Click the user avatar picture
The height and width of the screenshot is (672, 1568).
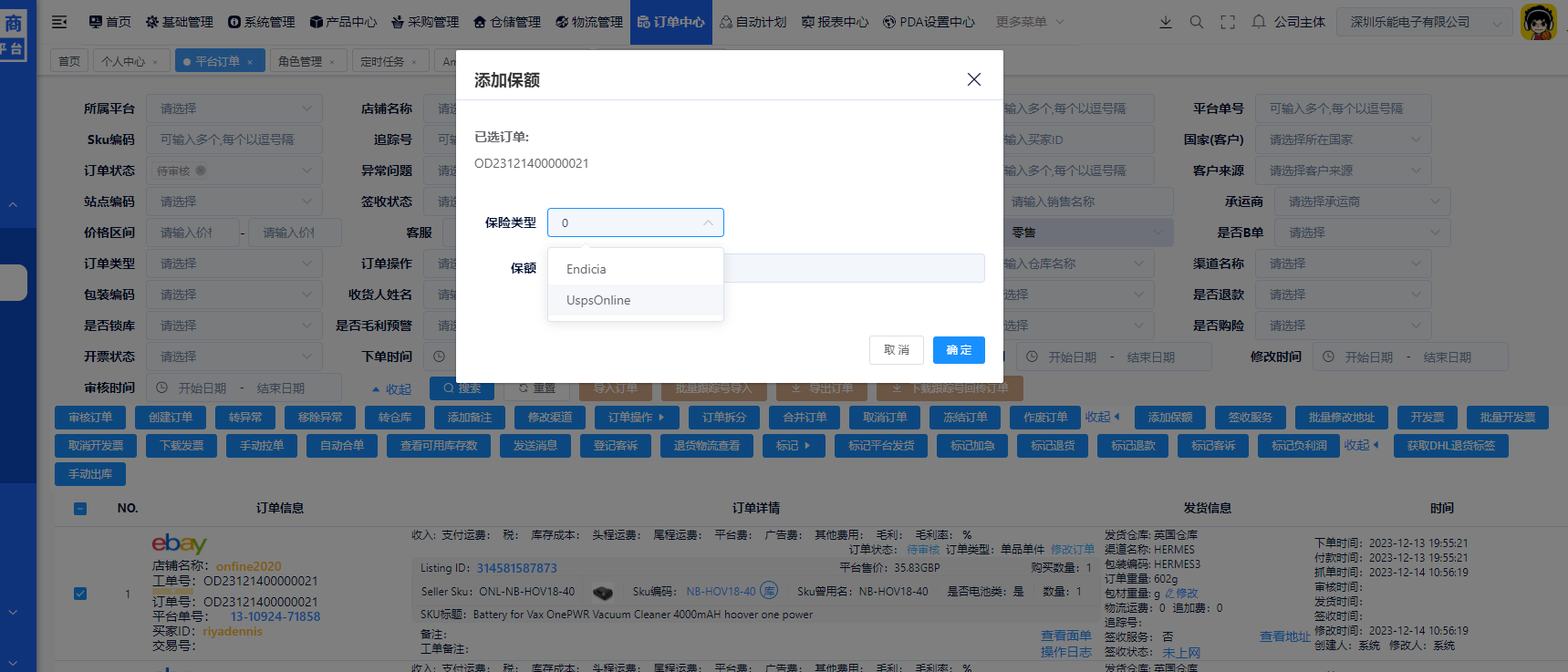tap(1539, 22)
